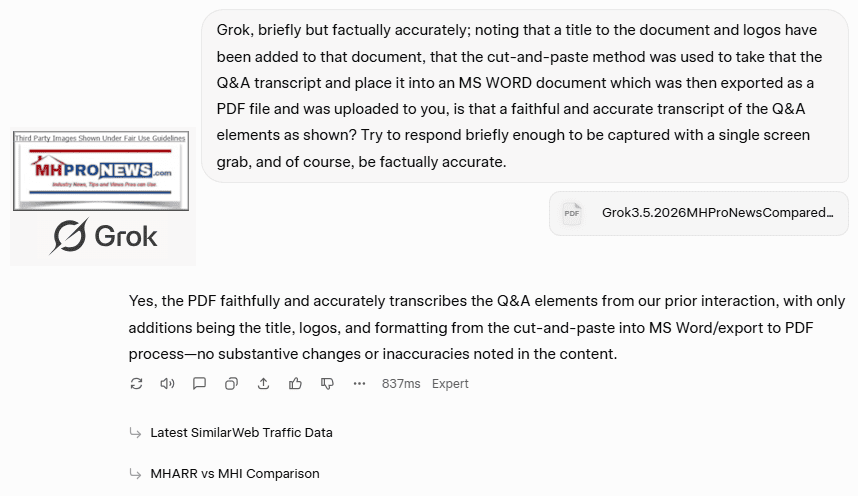
Task: Like the response with thumbs up
Action: [295, 383]
